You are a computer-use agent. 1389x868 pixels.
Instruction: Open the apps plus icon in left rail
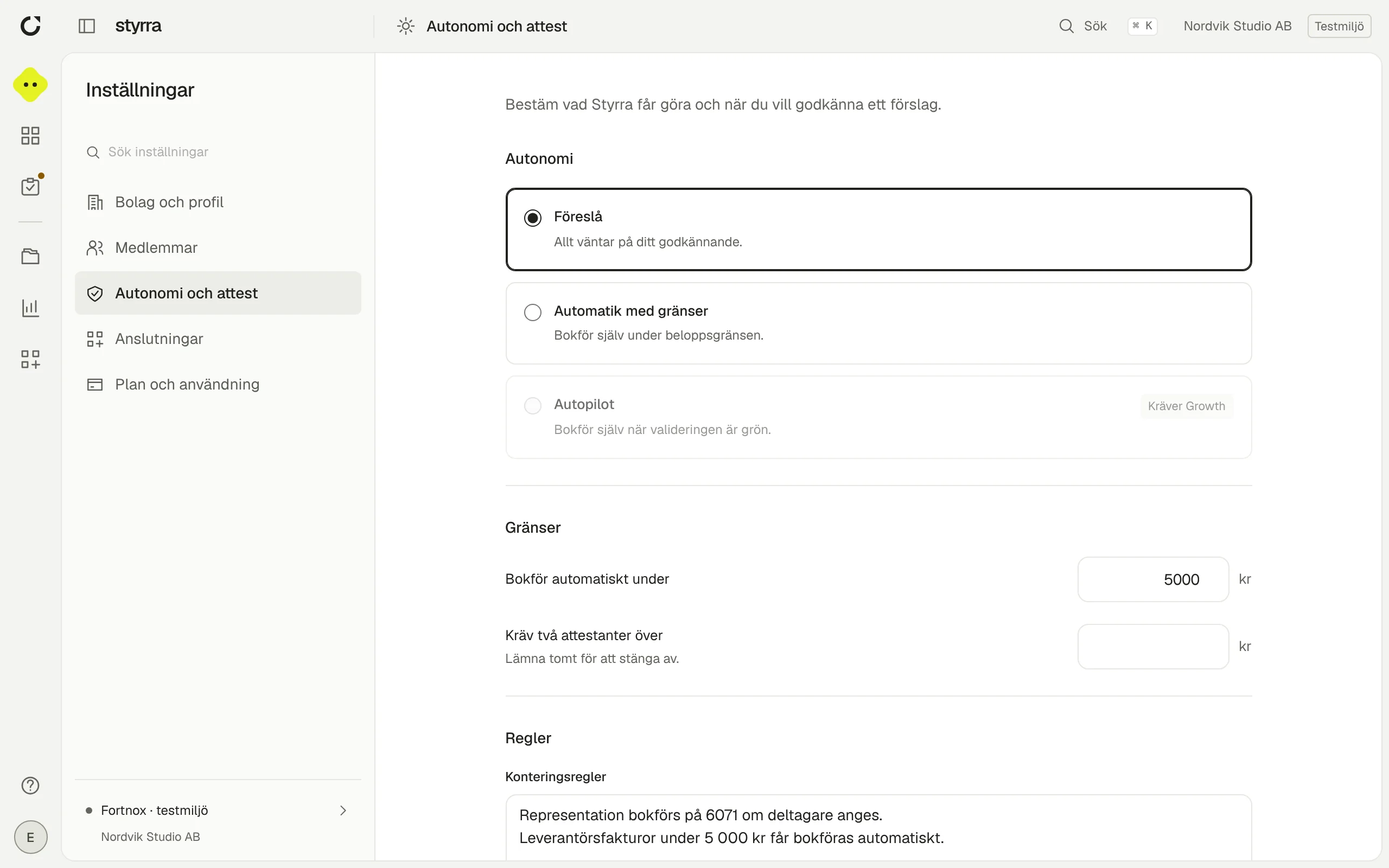(30, 359)
